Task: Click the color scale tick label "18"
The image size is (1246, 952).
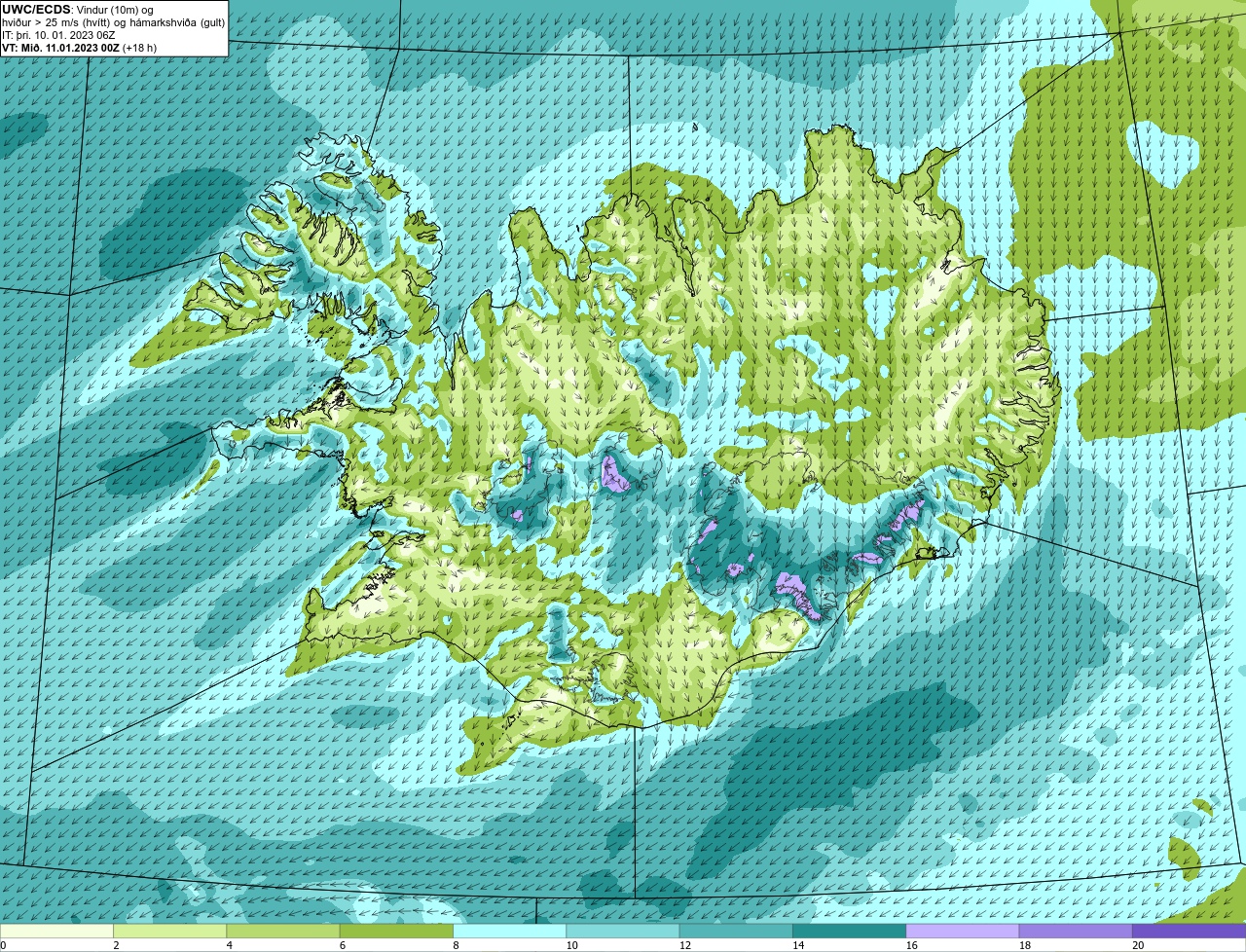Action: tap(1025, 945)
